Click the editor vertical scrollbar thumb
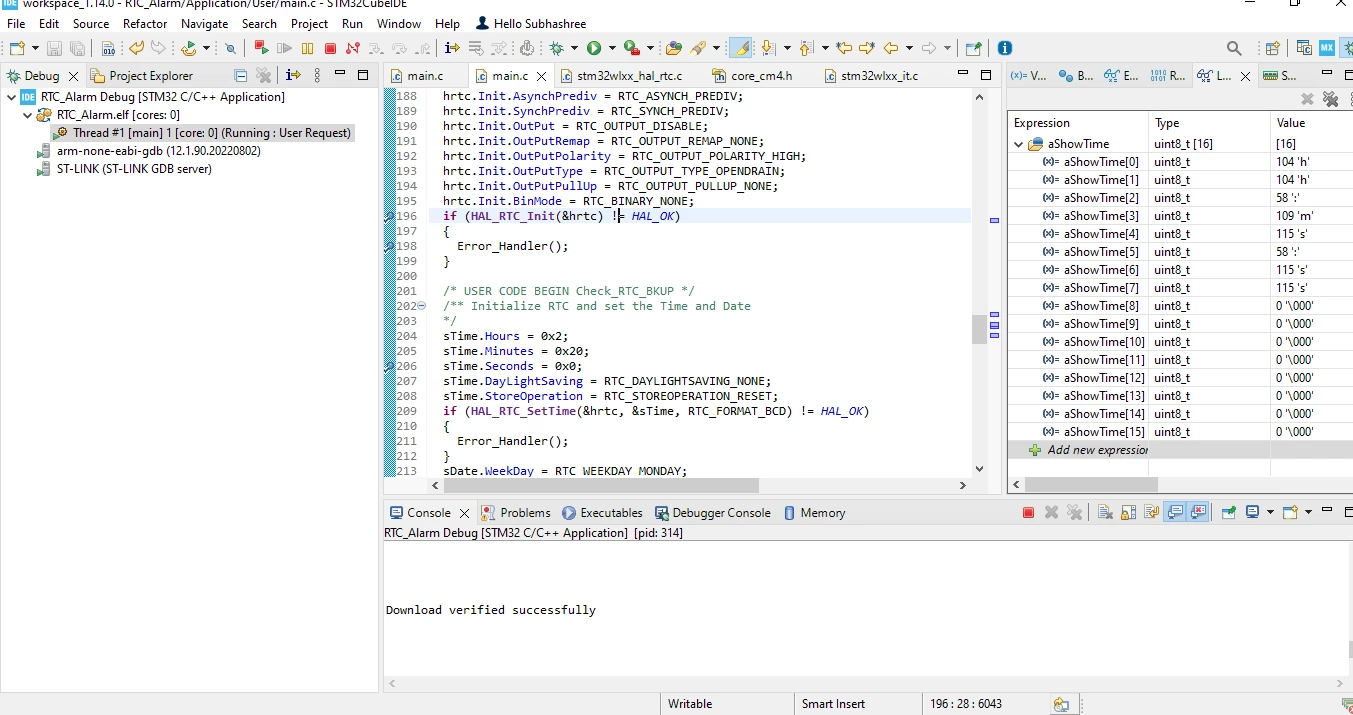Screen dimensions: 1353x715 pyautogui.click(x=978, y=329)
